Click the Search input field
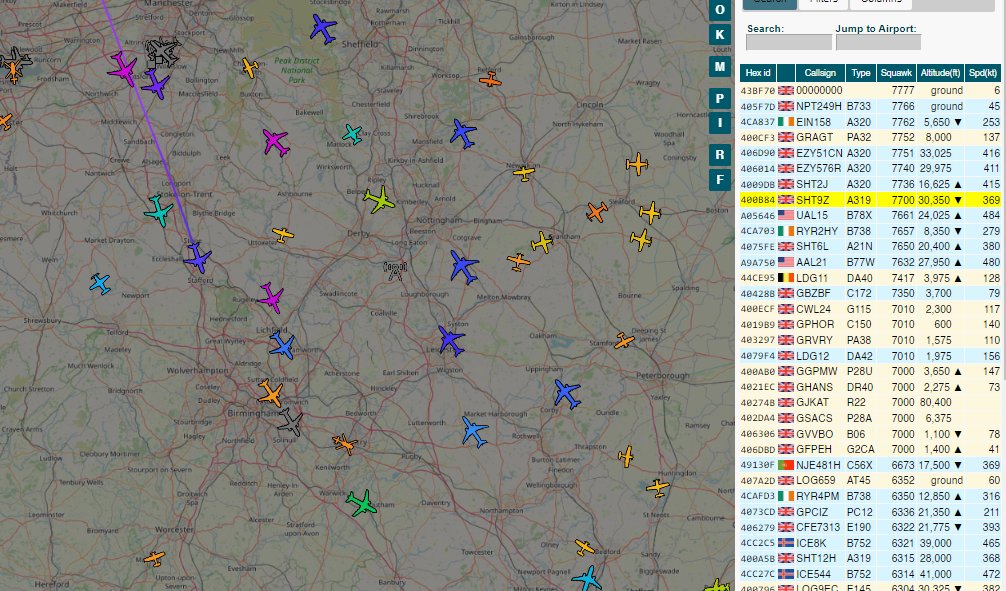Viewport: 1006px width, 591px height. tap(789, 44)
